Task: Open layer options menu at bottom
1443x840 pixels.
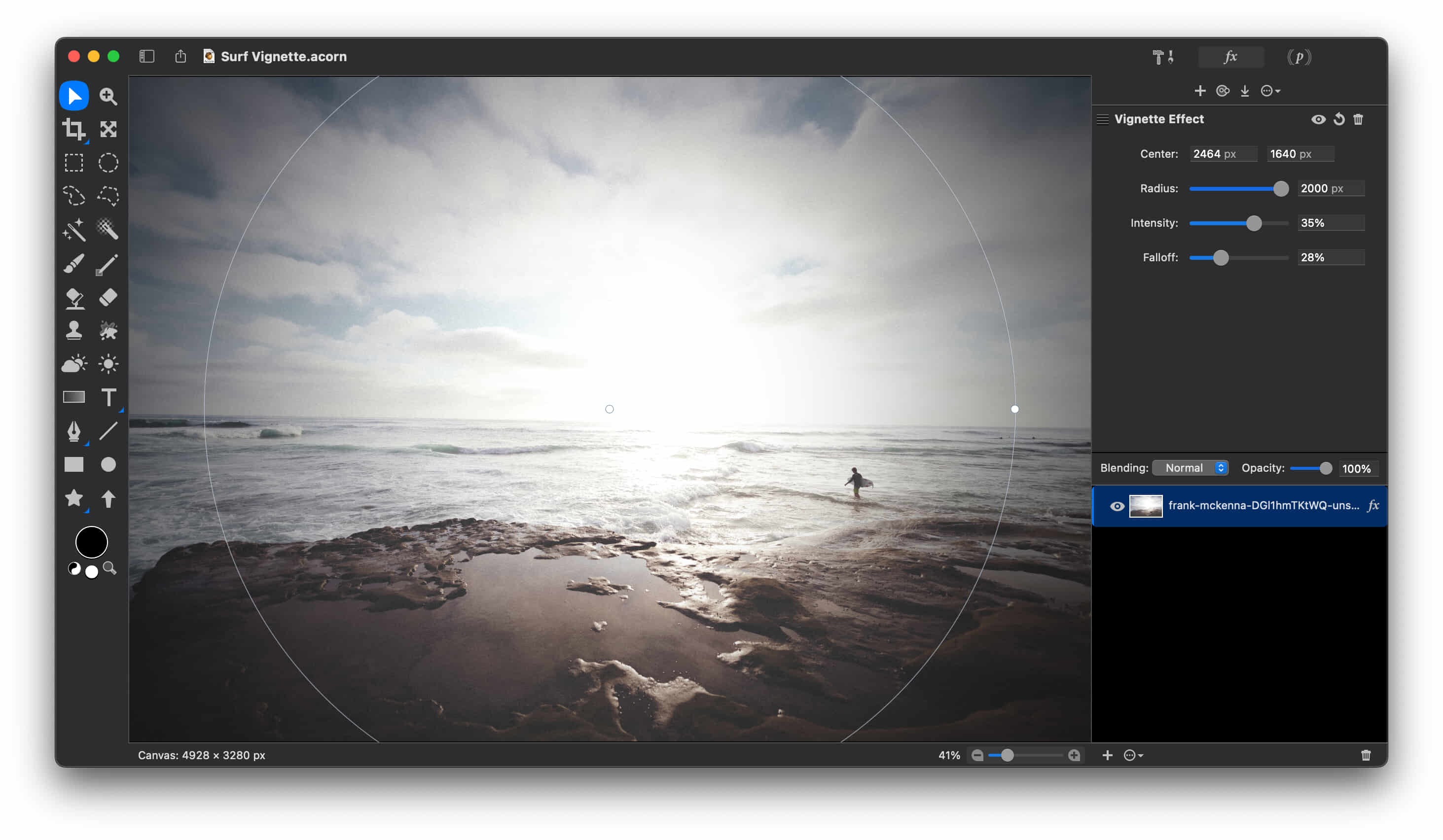Action: [x=1133, y=755]
